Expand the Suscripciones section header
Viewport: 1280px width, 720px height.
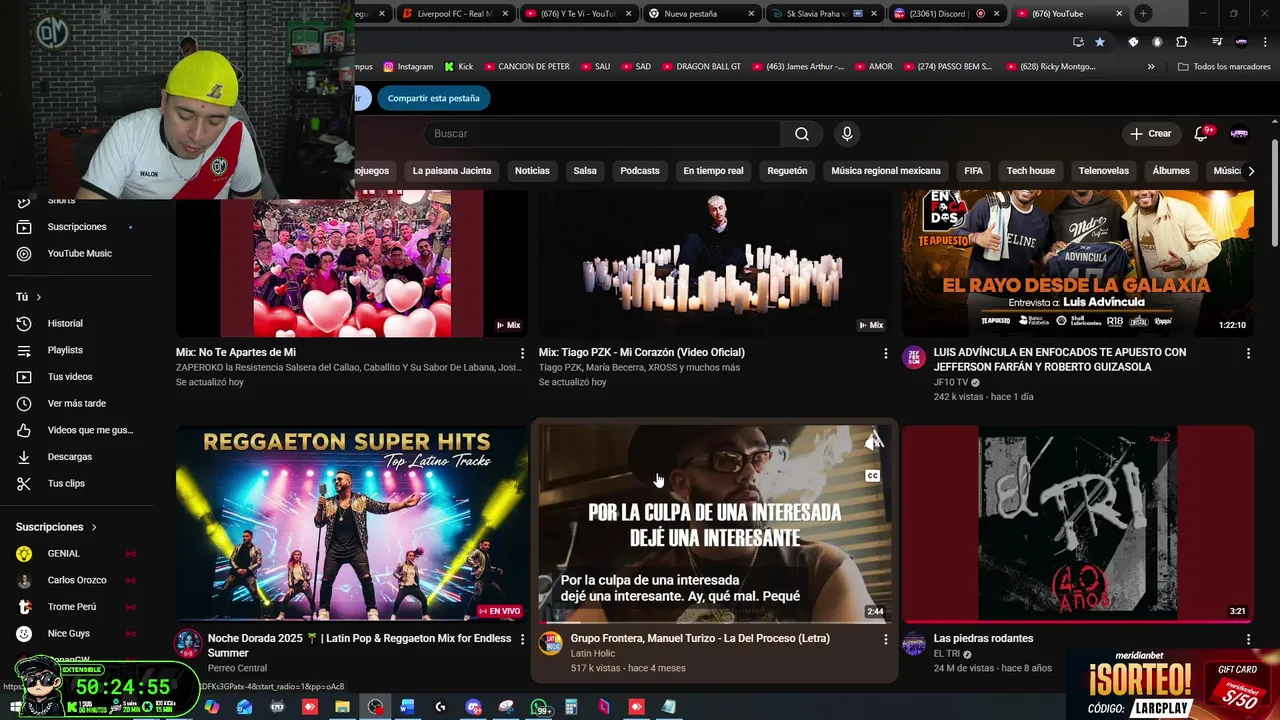point(56,527)
